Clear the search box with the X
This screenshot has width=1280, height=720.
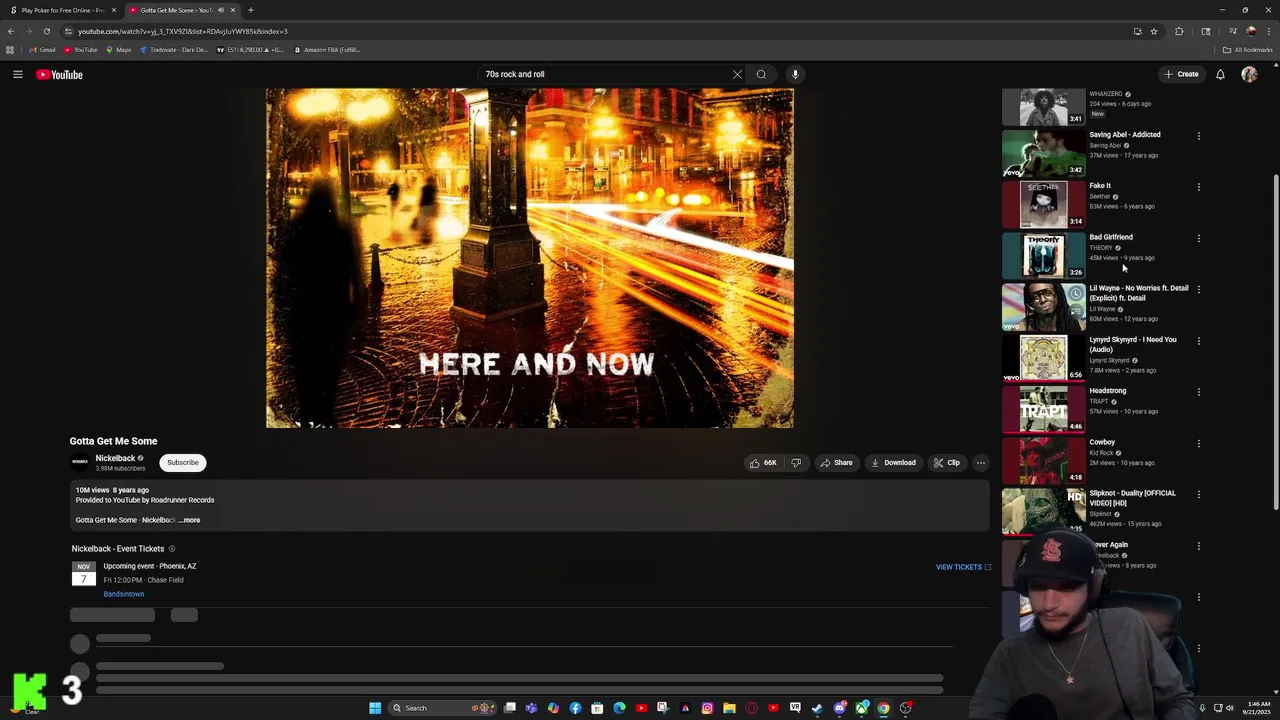click(737, 74)
